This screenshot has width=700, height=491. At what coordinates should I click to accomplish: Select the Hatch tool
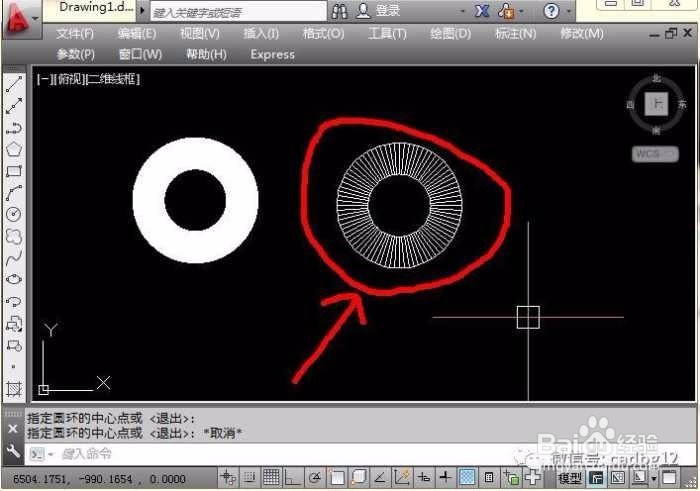coord(14,389)
